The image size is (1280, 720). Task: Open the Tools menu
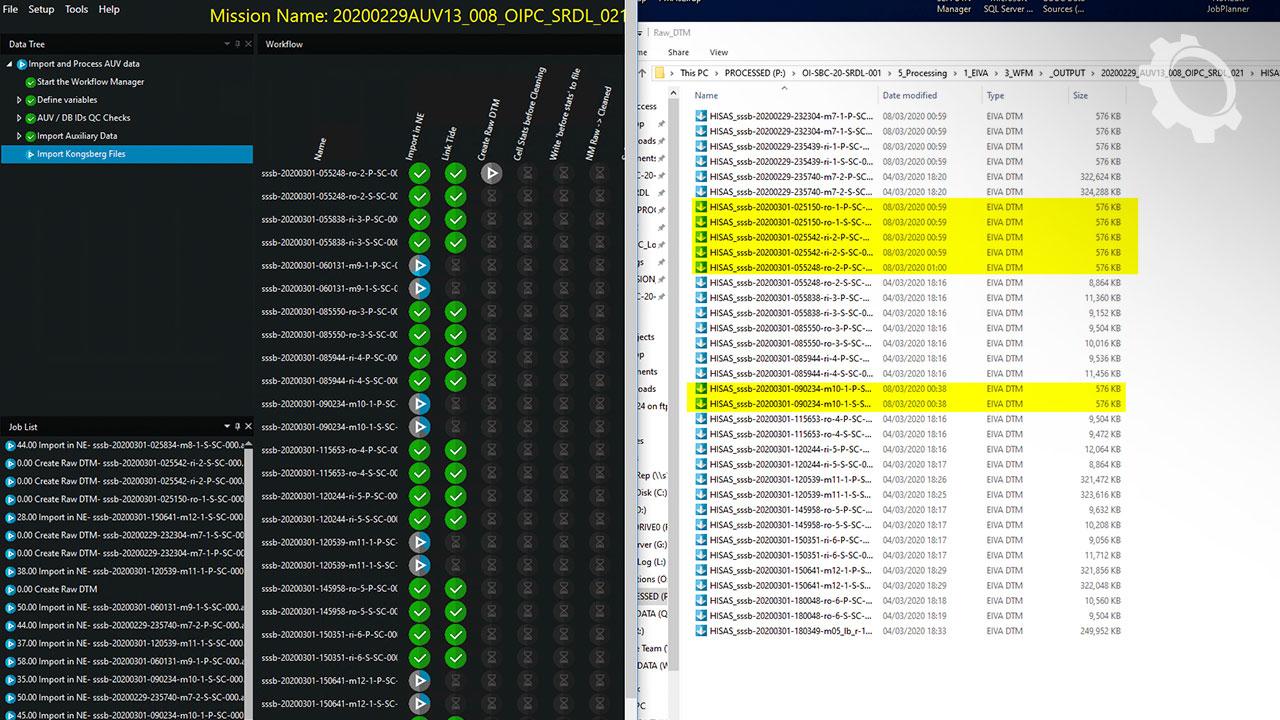pyautogui.click(x=77, y=9)
